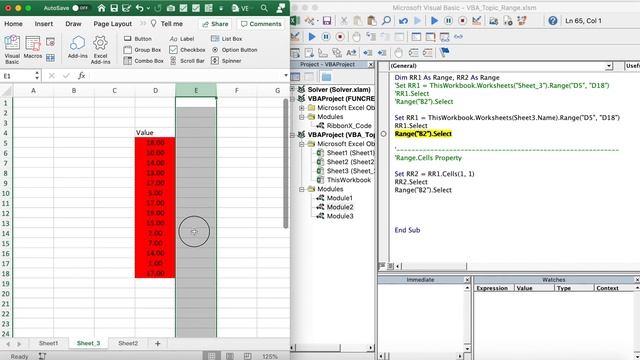Open the Add-ins gallery with hexagon icon
Screen dimensions: 640x360
(x=78, y=47)
